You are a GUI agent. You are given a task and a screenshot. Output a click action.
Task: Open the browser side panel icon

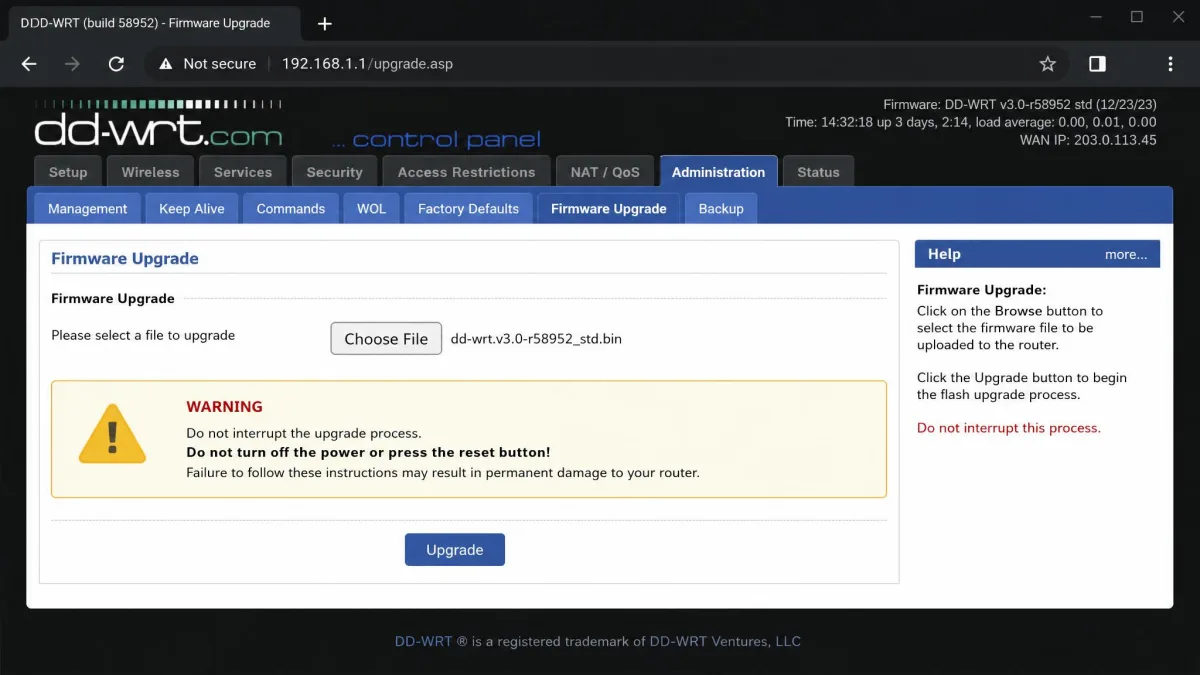coord(1097,64)
